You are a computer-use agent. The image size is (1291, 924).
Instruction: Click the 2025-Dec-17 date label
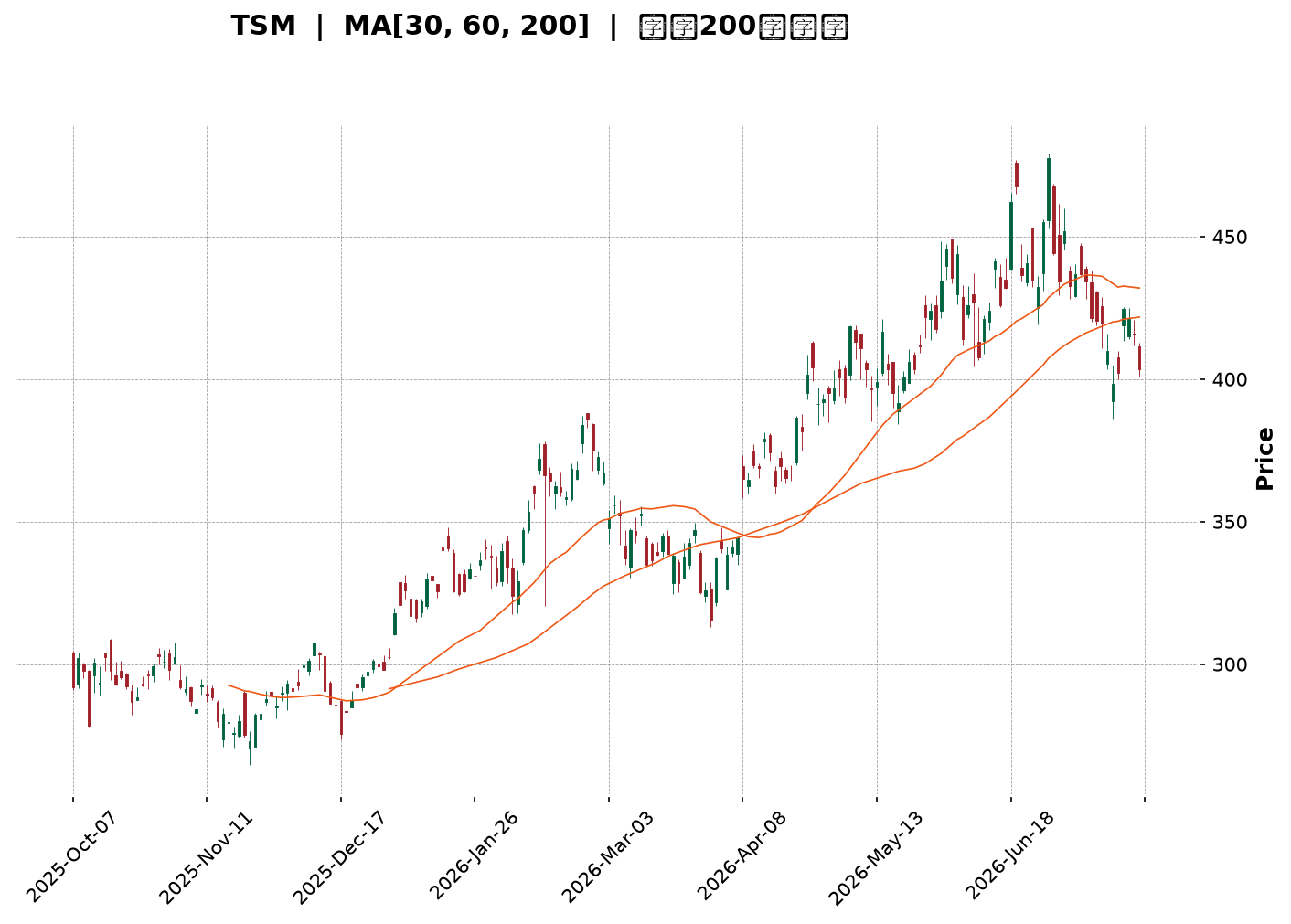pos(339,856)
